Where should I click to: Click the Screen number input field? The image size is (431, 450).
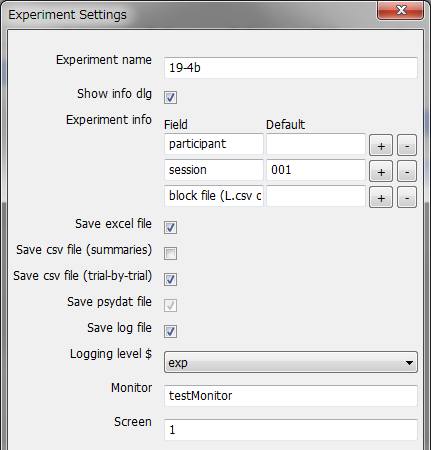pos(291,430)
